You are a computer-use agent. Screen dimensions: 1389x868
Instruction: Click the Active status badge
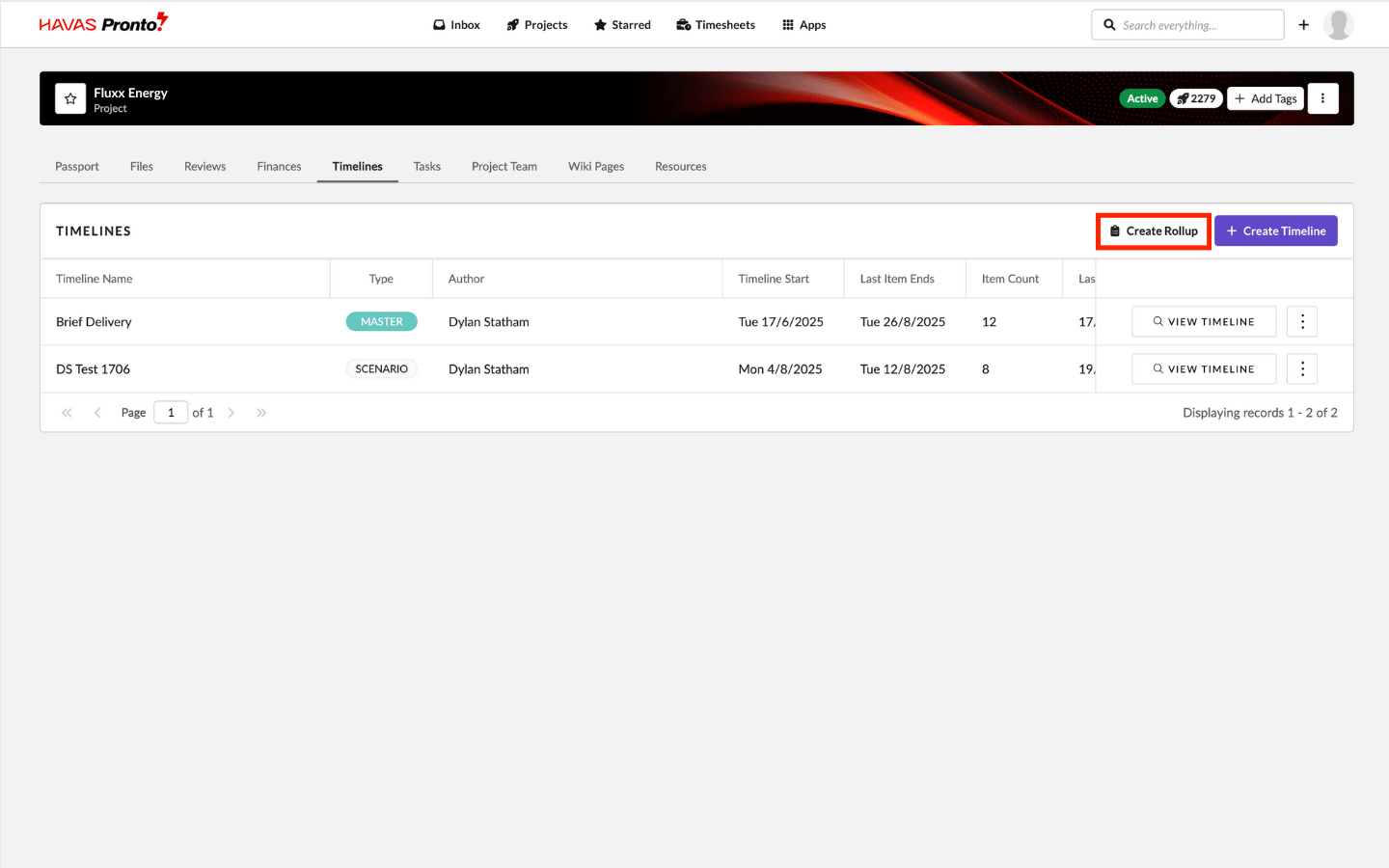click(1142, 98)
